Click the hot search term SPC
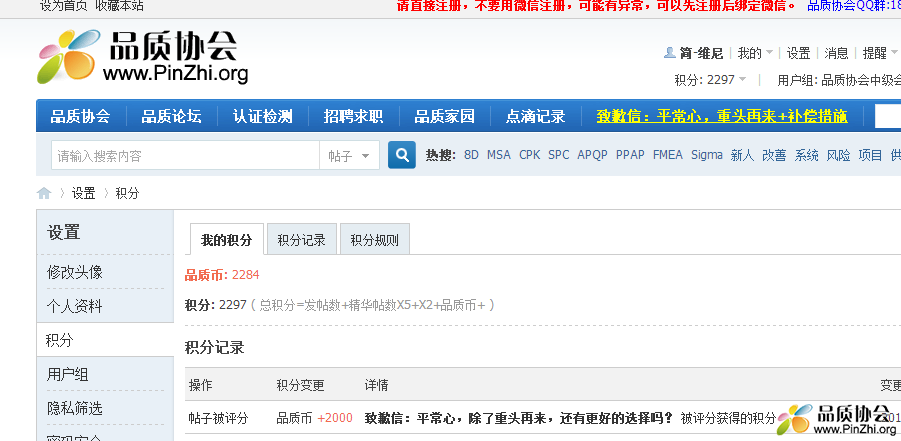901x441 pixels. pos(559,155)
